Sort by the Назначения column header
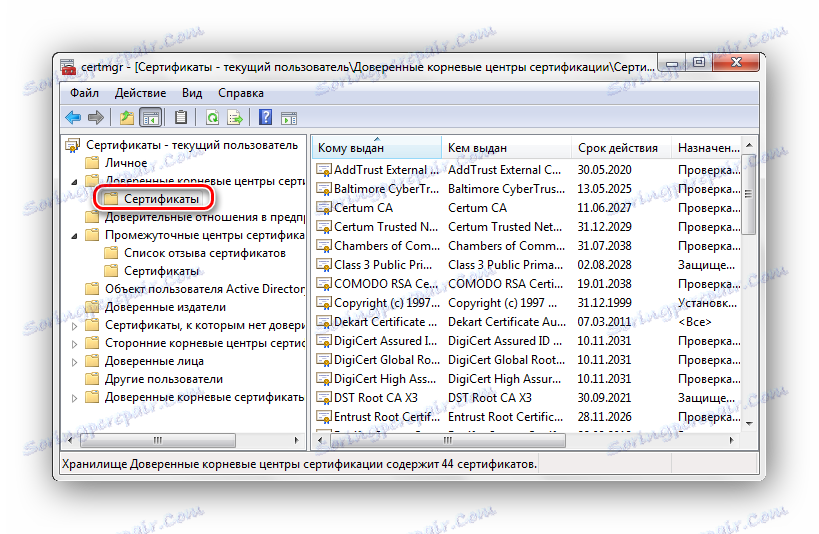Viewport: 819px width, 534px height. pos(707,148)
